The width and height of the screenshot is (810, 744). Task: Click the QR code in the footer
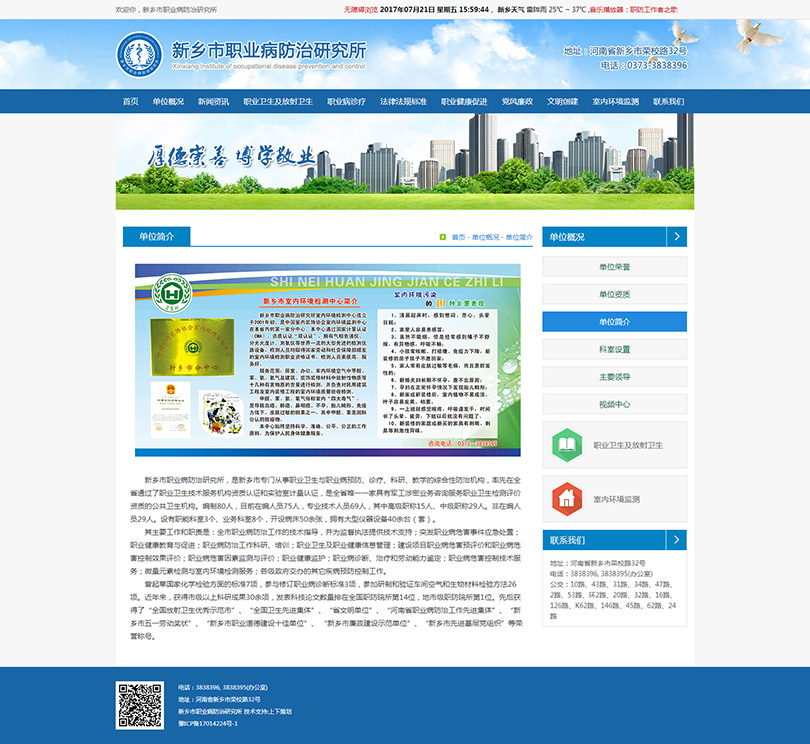click(x=139, y=704)
